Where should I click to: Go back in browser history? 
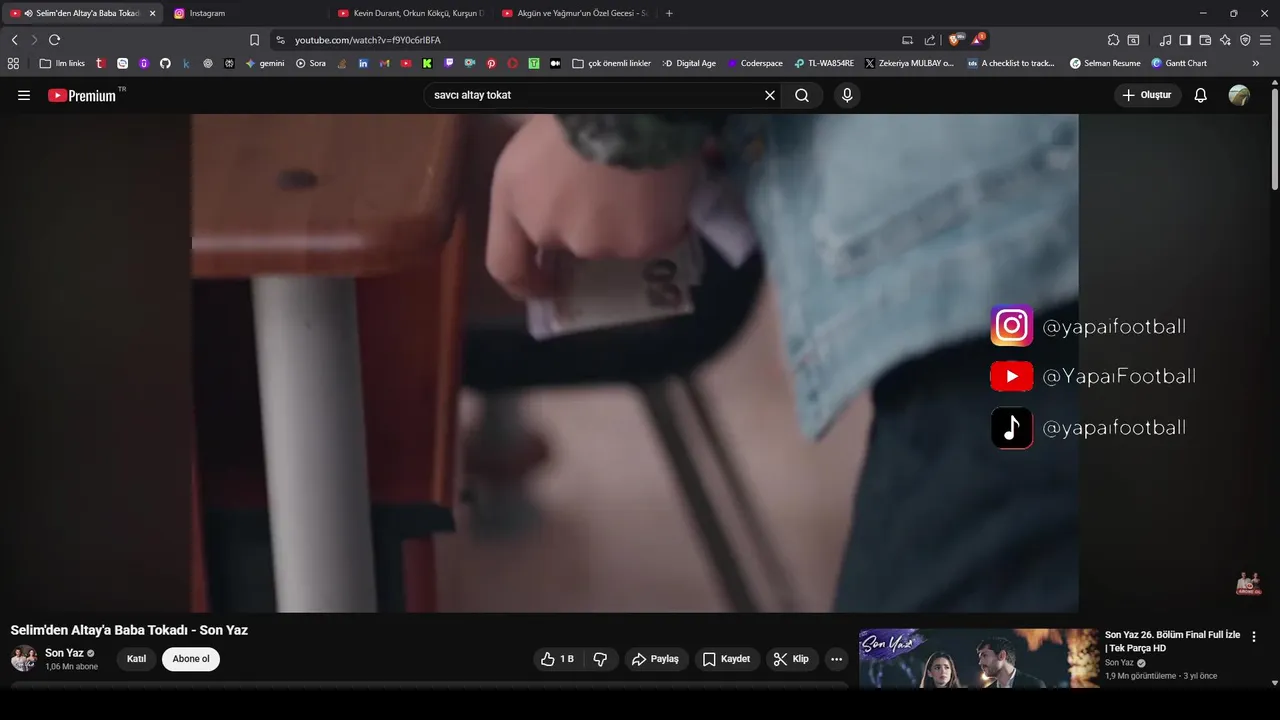click(x=14, y=40)
